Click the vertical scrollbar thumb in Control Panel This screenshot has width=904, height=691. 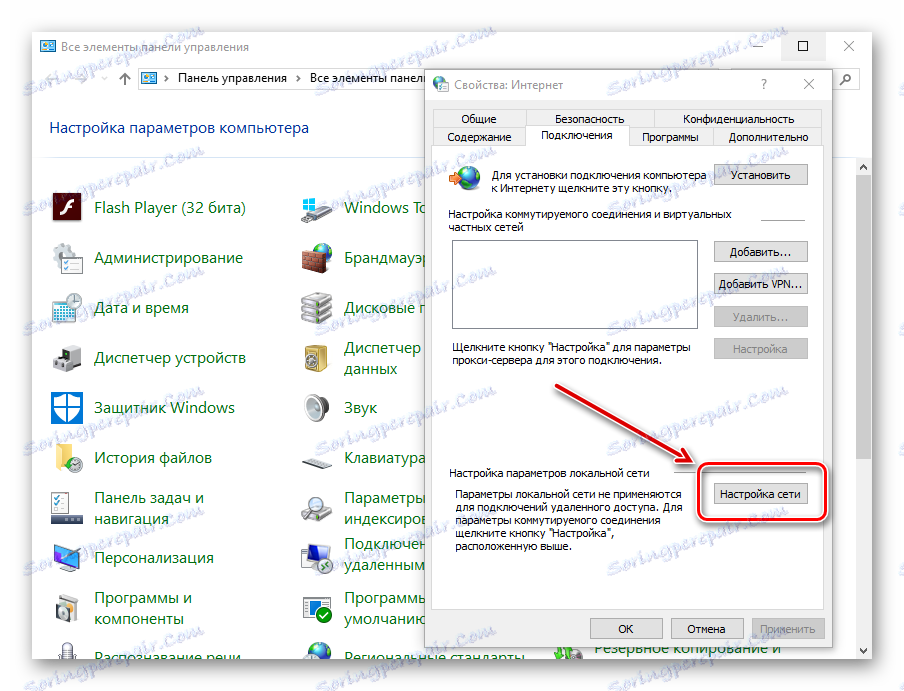(x=863, y=317)
